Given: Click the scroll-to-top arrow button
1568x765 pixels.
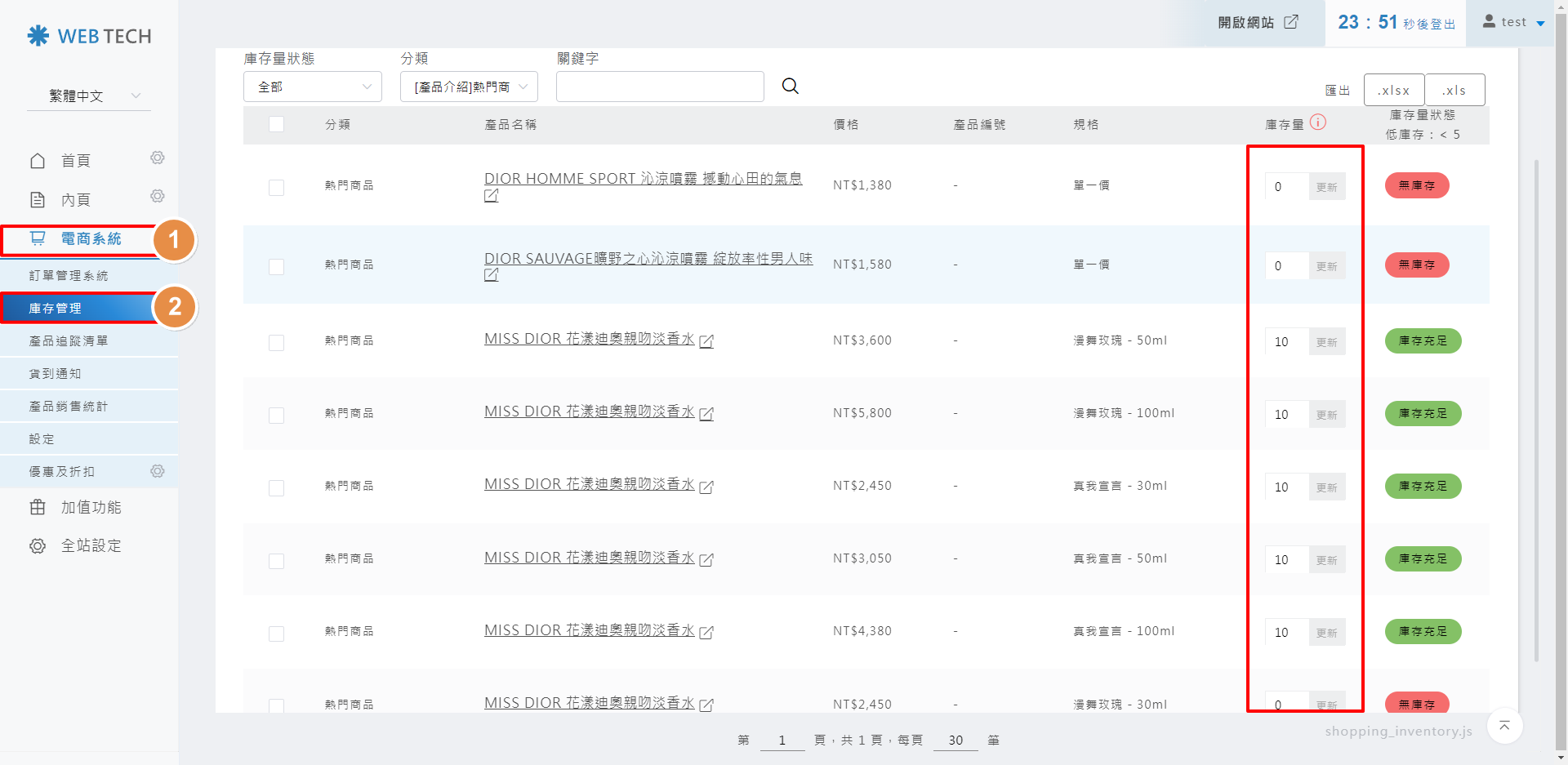Looking at the screenshot, I should (1504, 726).
